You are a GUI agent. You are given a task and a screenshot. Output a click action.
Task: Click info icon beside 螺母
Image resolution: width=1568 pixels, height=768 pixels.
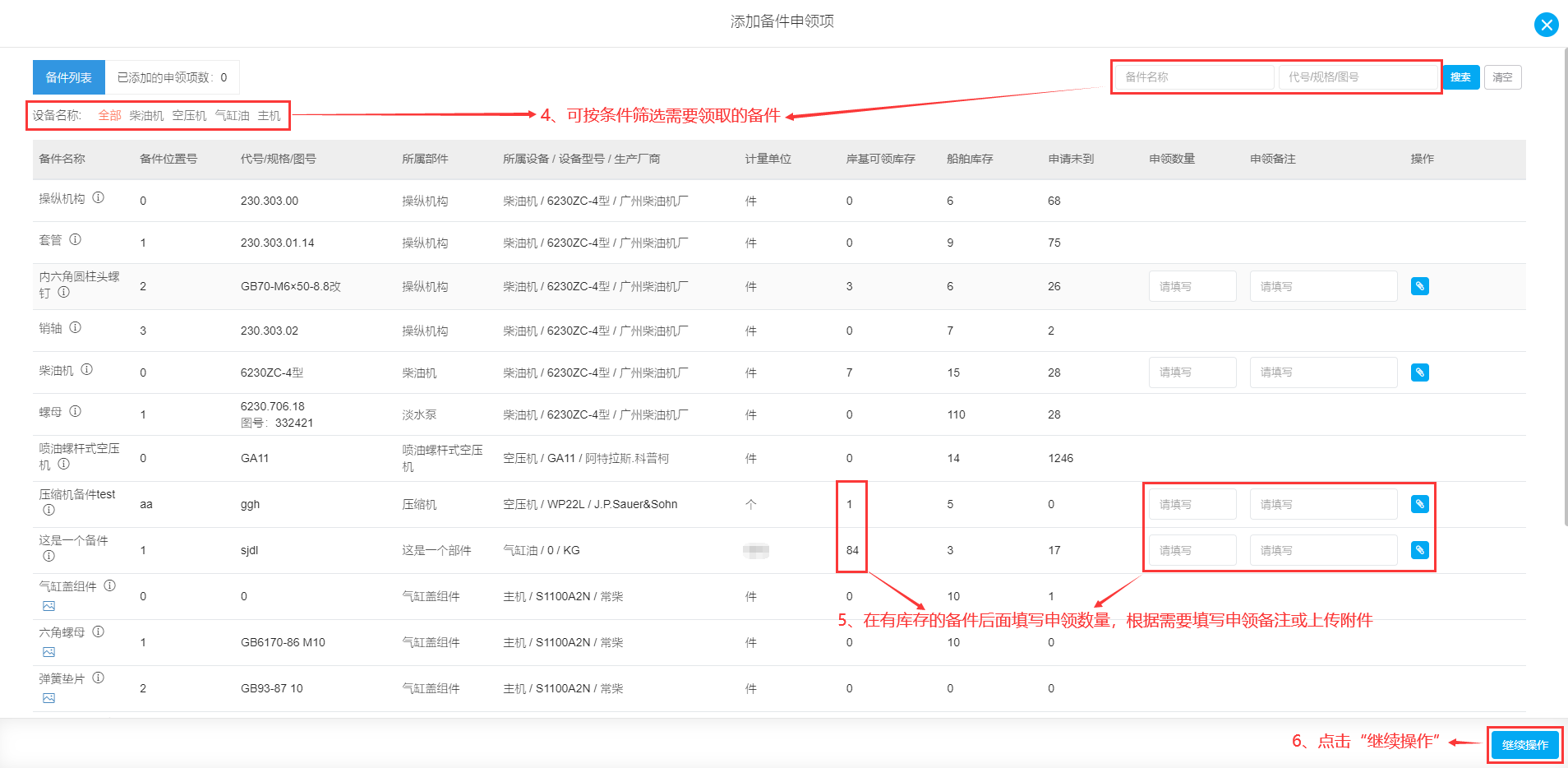[x=76, y=411]
